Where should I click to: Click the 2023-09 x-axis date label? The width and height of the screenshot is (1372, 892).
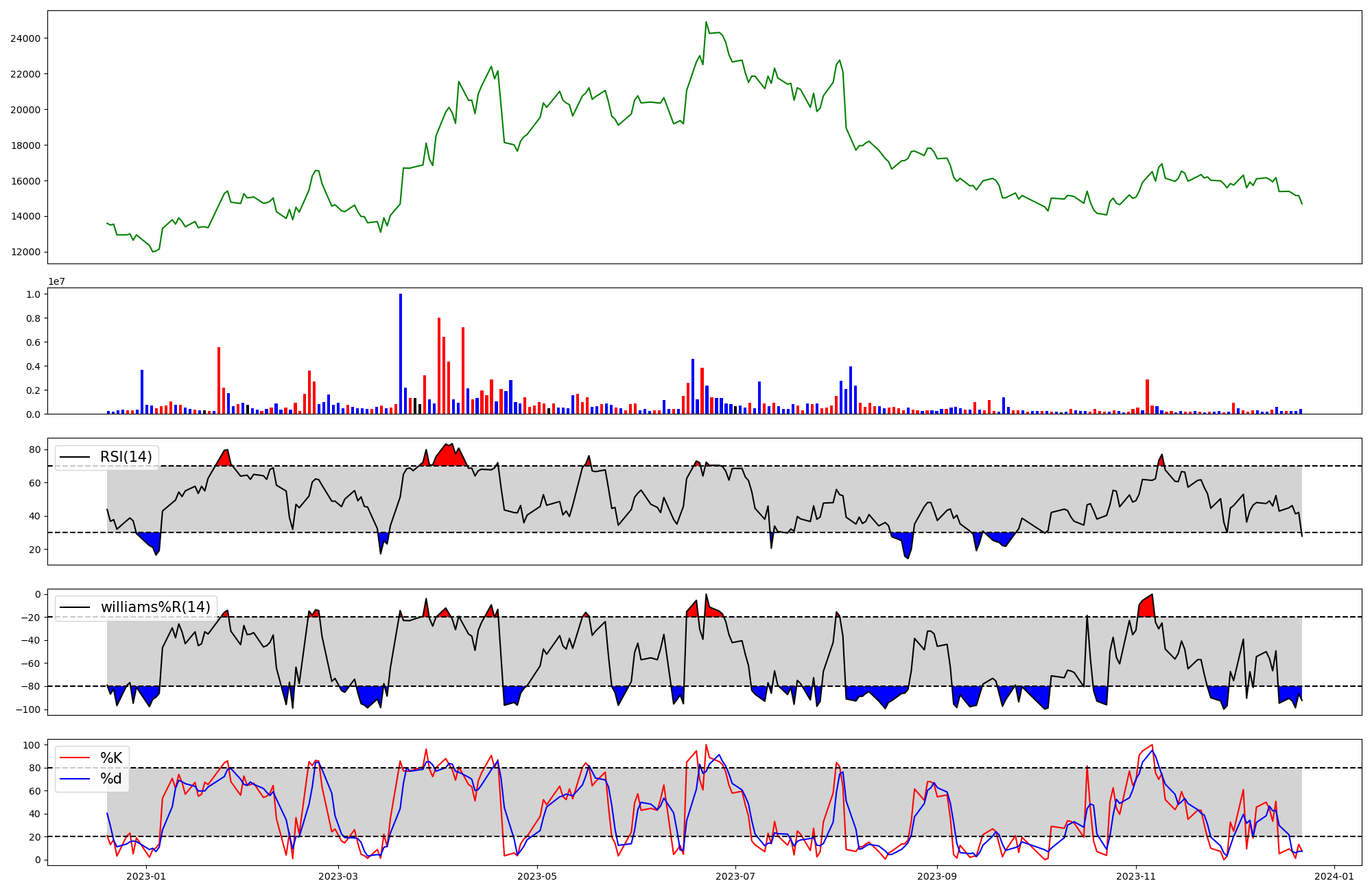click(937, 876)
